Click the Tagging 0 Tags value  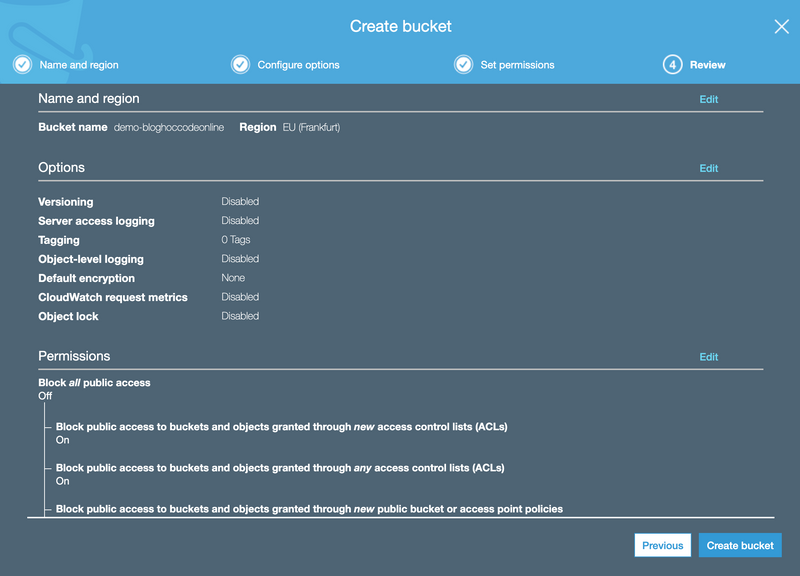236,240
